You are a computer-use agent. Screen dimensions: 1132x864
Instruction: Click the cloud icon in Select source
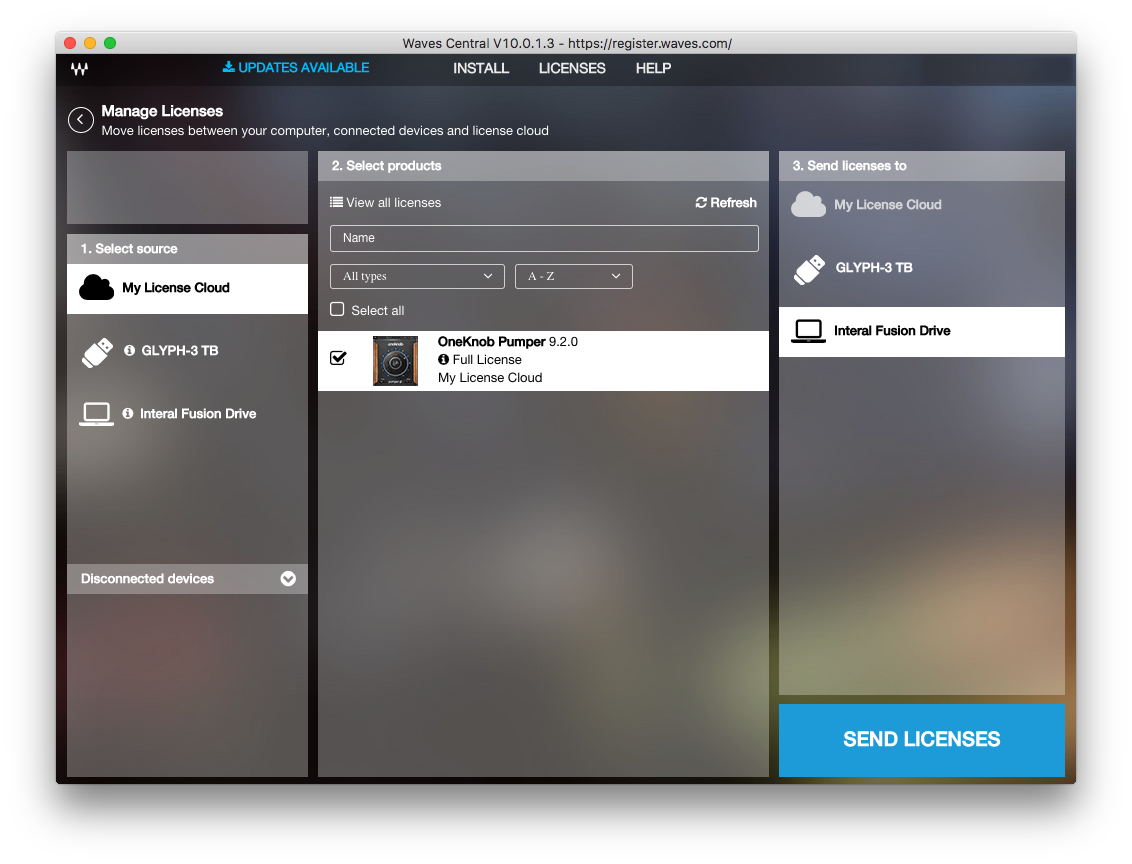pyautogui.click(x=96, y=287)
